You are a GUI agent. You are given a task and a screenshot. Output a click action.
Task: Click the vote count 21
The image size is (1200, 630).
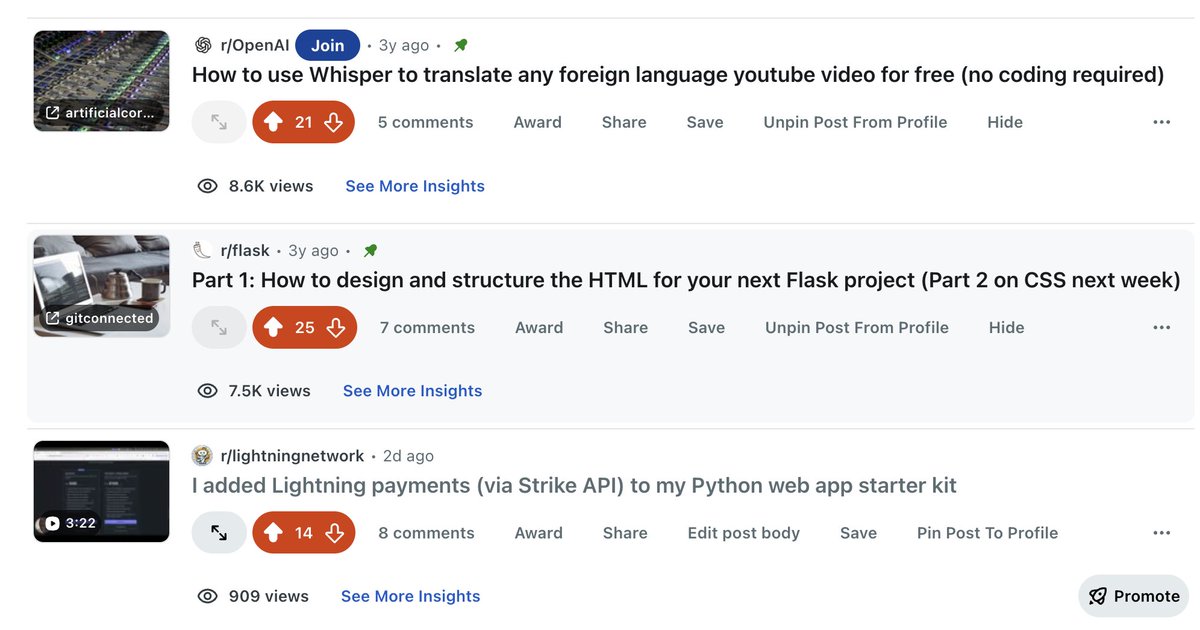(304, 122)
